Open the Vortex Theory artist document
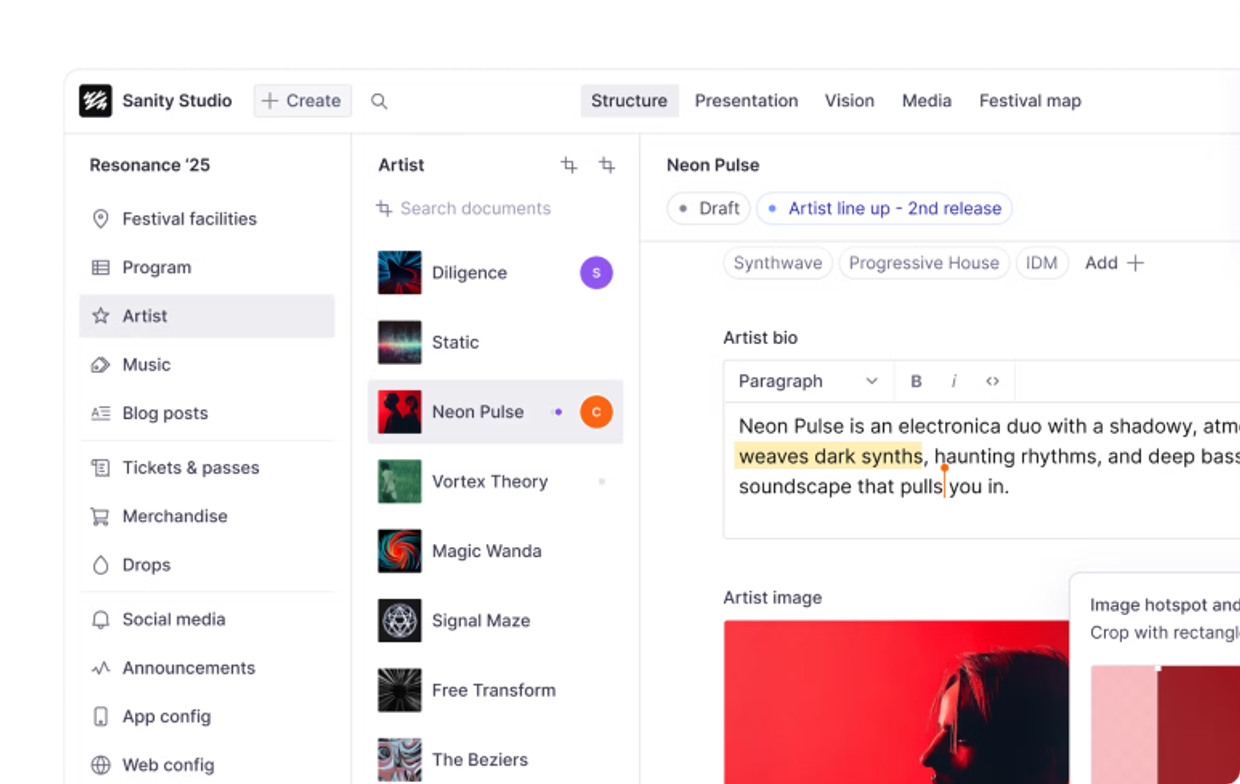This screenshot has width=1240, height=784. (495, 481)
